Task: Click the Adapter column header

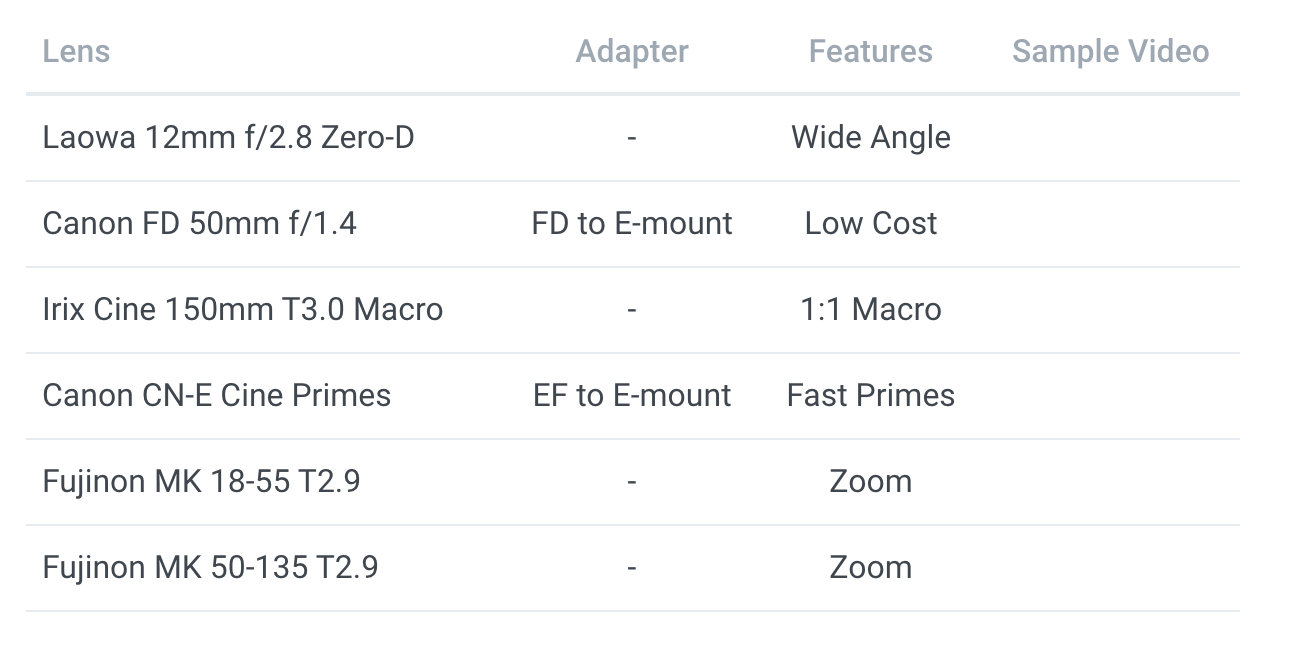Action: coord(632,51)
